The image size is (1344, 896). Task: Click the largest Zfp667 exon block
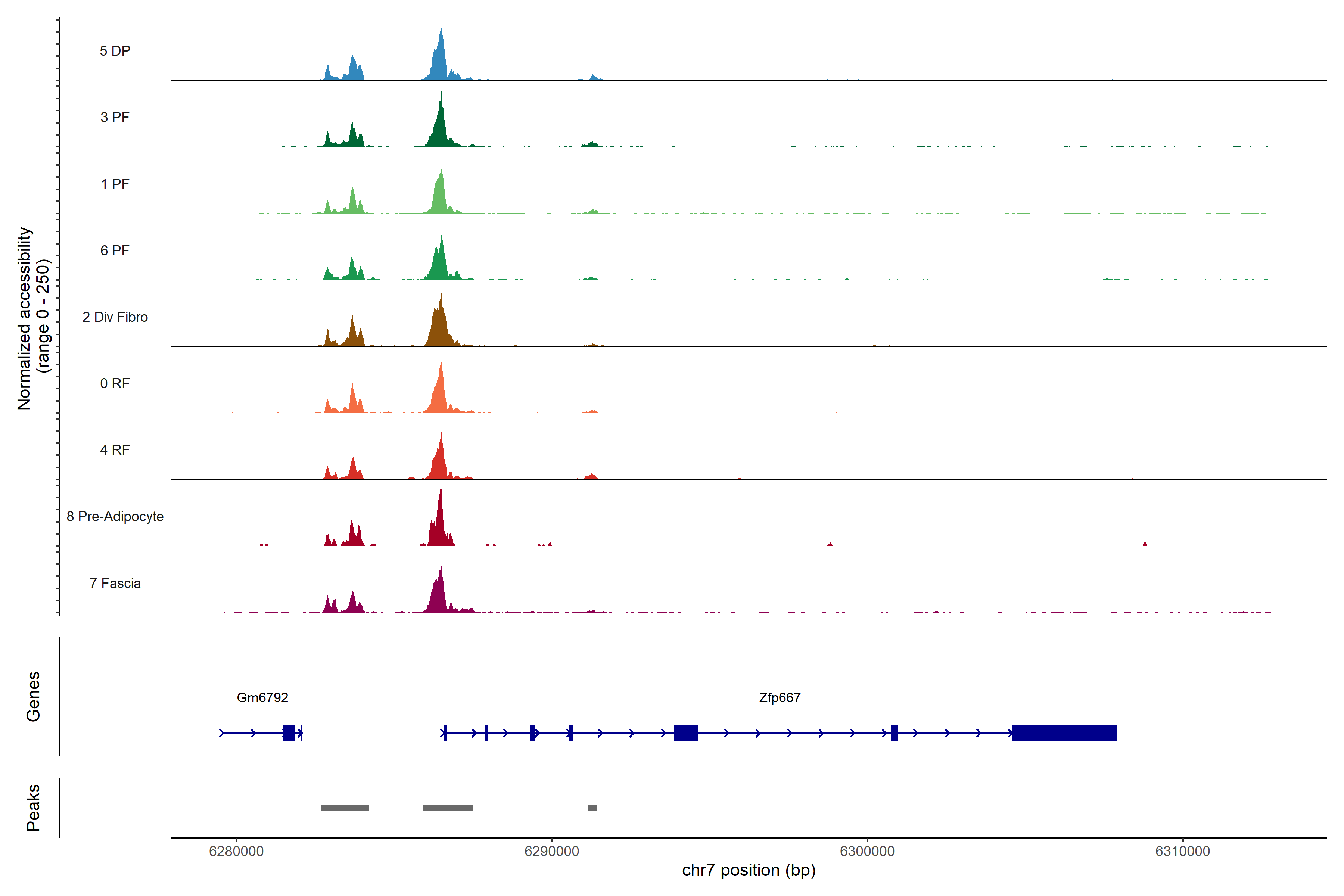(1064, 732)
